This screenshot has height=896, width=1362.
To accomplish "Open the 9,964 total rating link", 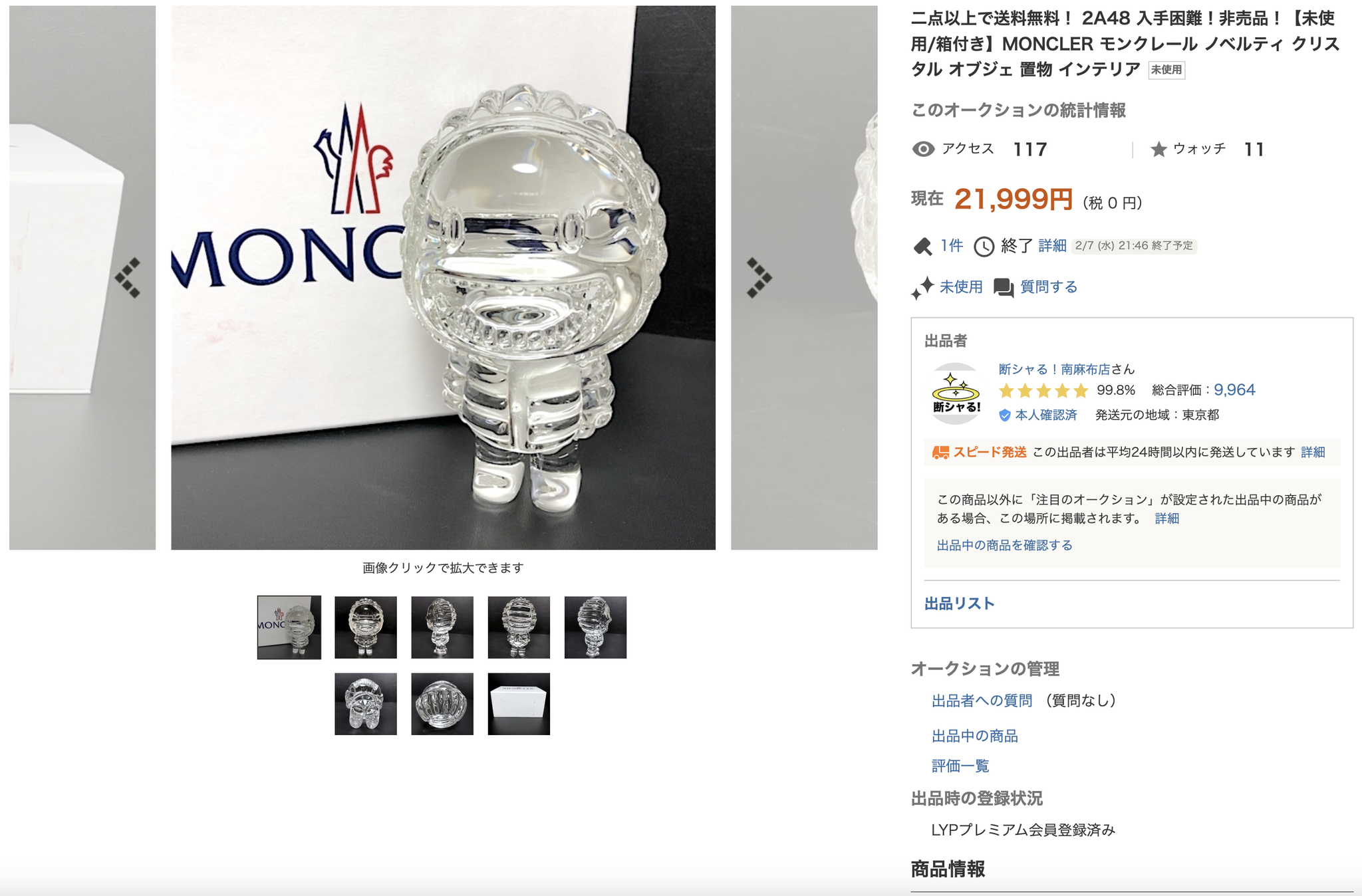I will (1234, 390).
